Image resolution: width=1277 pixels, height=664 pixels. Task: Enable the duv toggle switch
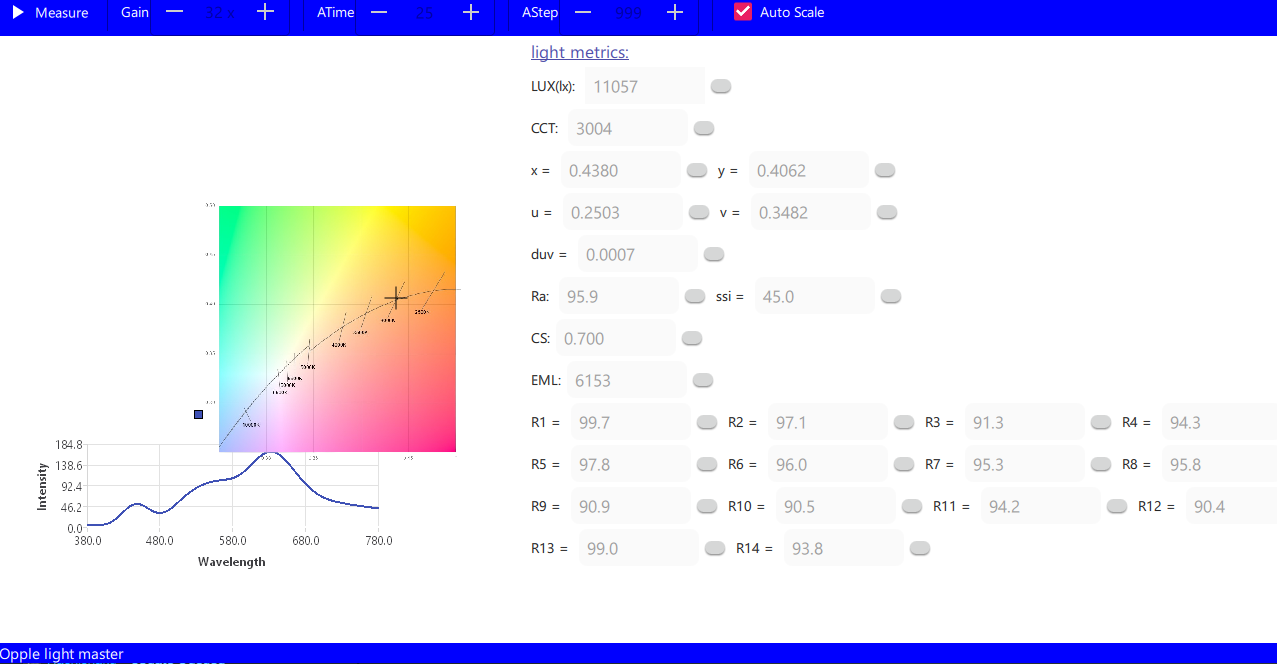[x=714, y=255]
